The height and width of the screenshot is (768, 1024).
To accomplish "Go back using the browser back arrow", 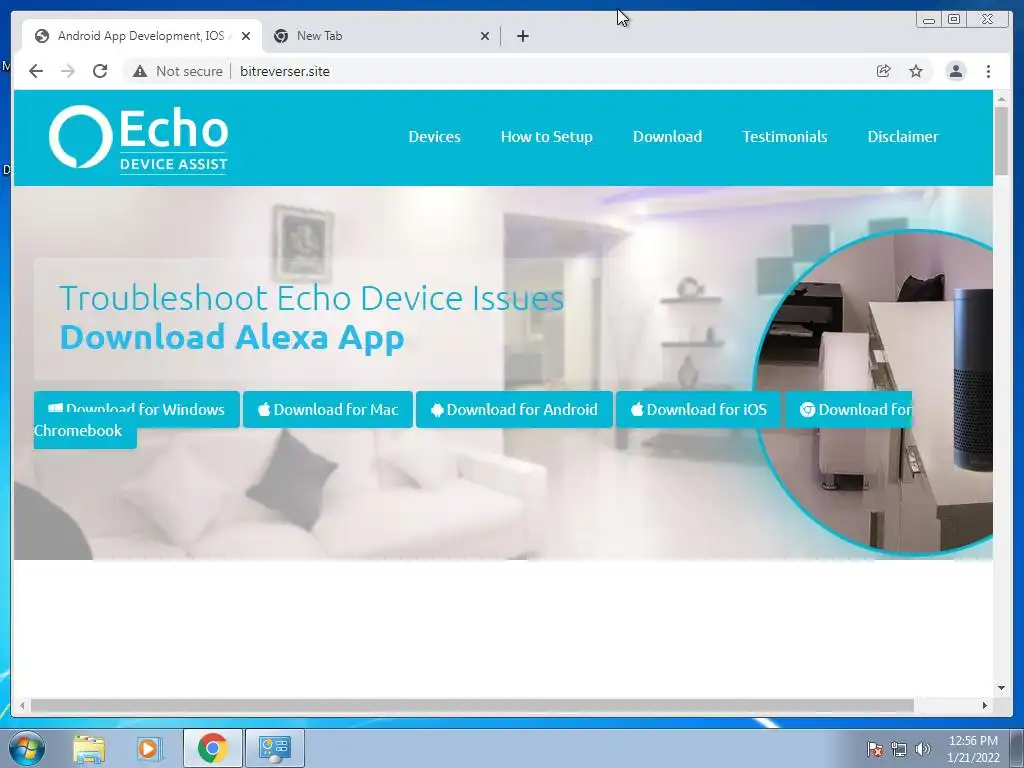I will pos(36,71).
